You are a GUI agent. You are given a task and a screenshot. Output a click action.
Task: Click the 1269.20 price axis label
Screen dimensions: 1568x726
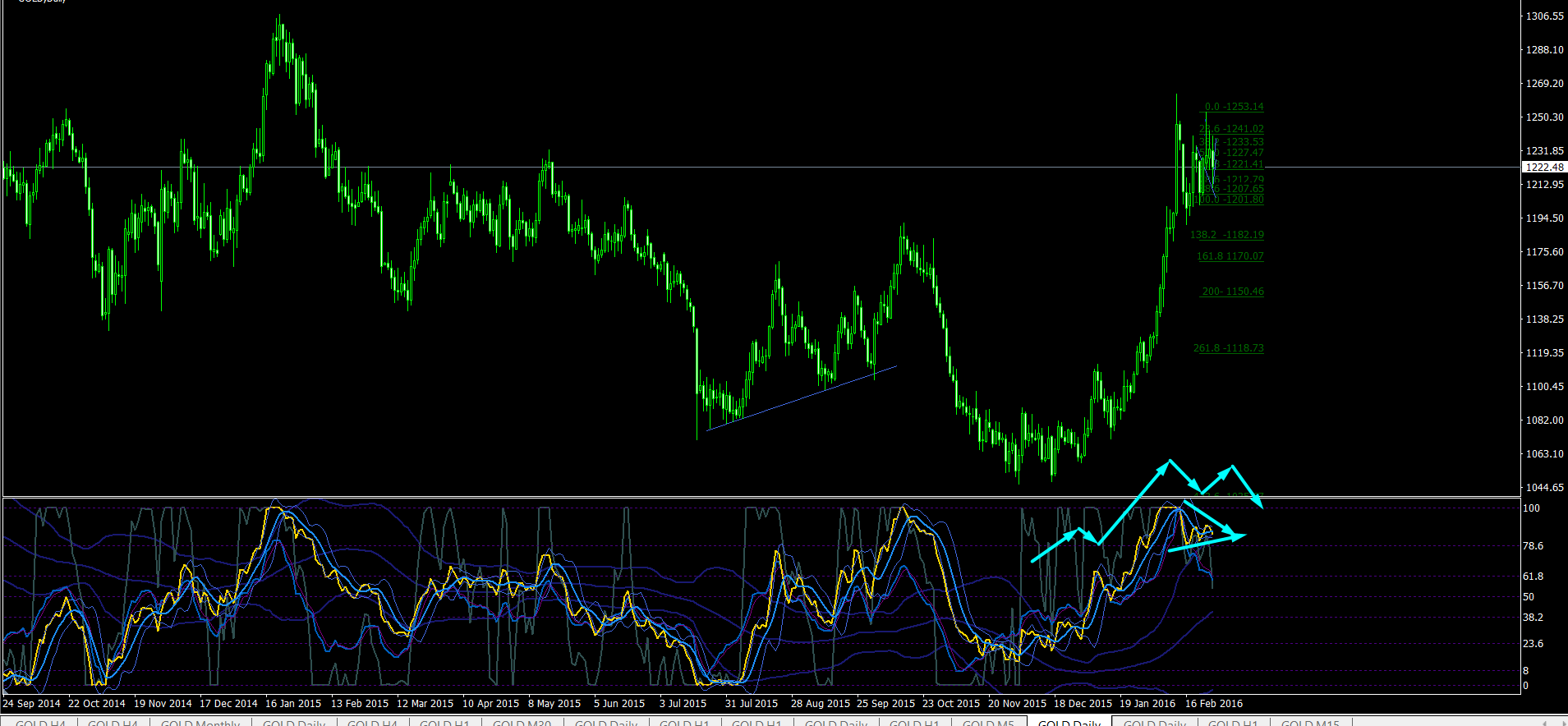click(1544, 84)
